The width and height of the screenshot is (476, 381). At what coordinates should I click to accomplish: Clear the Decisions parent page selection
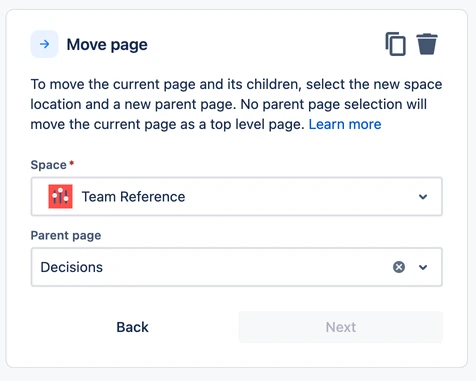coord(399,267)
